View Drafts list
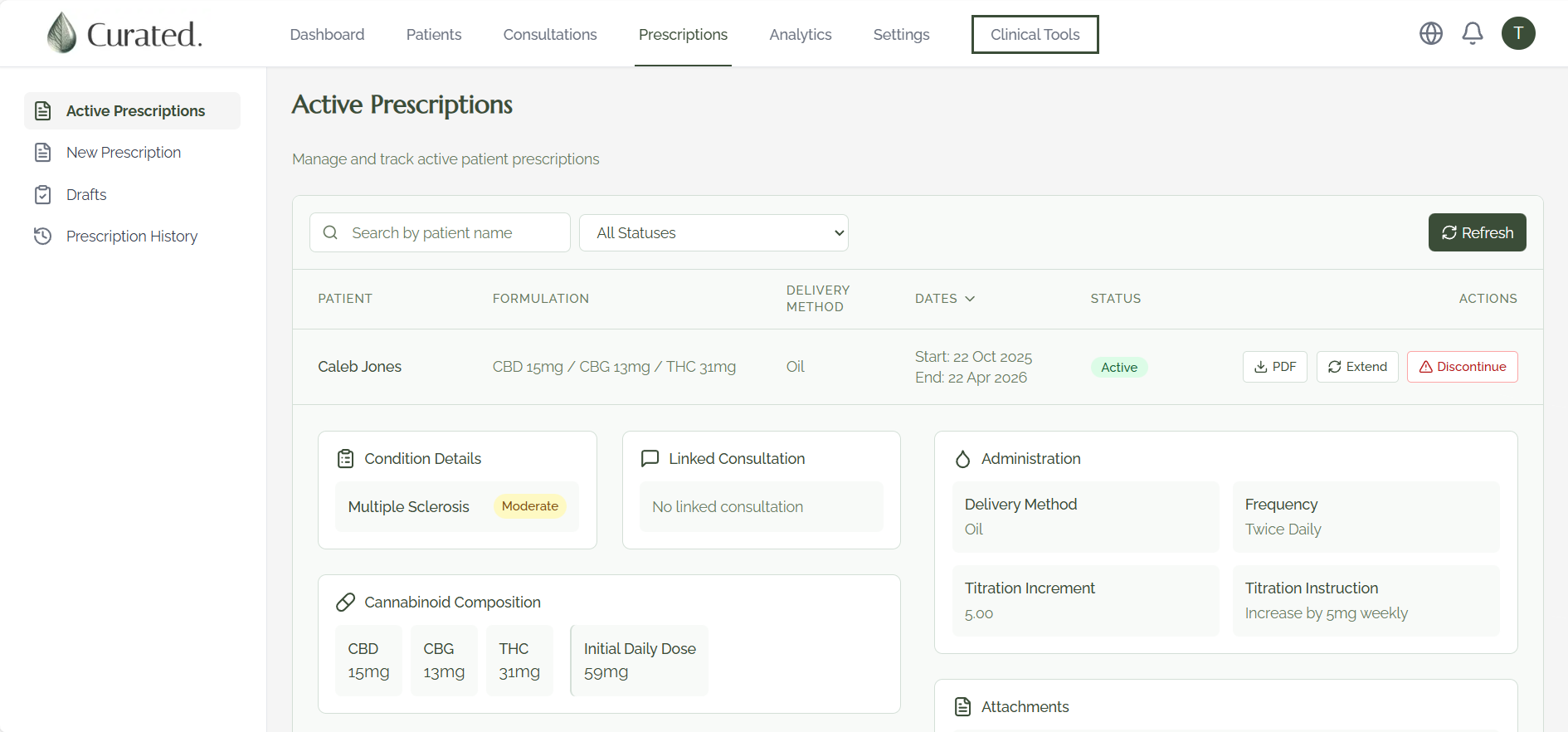Image resolution: width=1568 pixels, height=732 pixels. click(86, 195)
